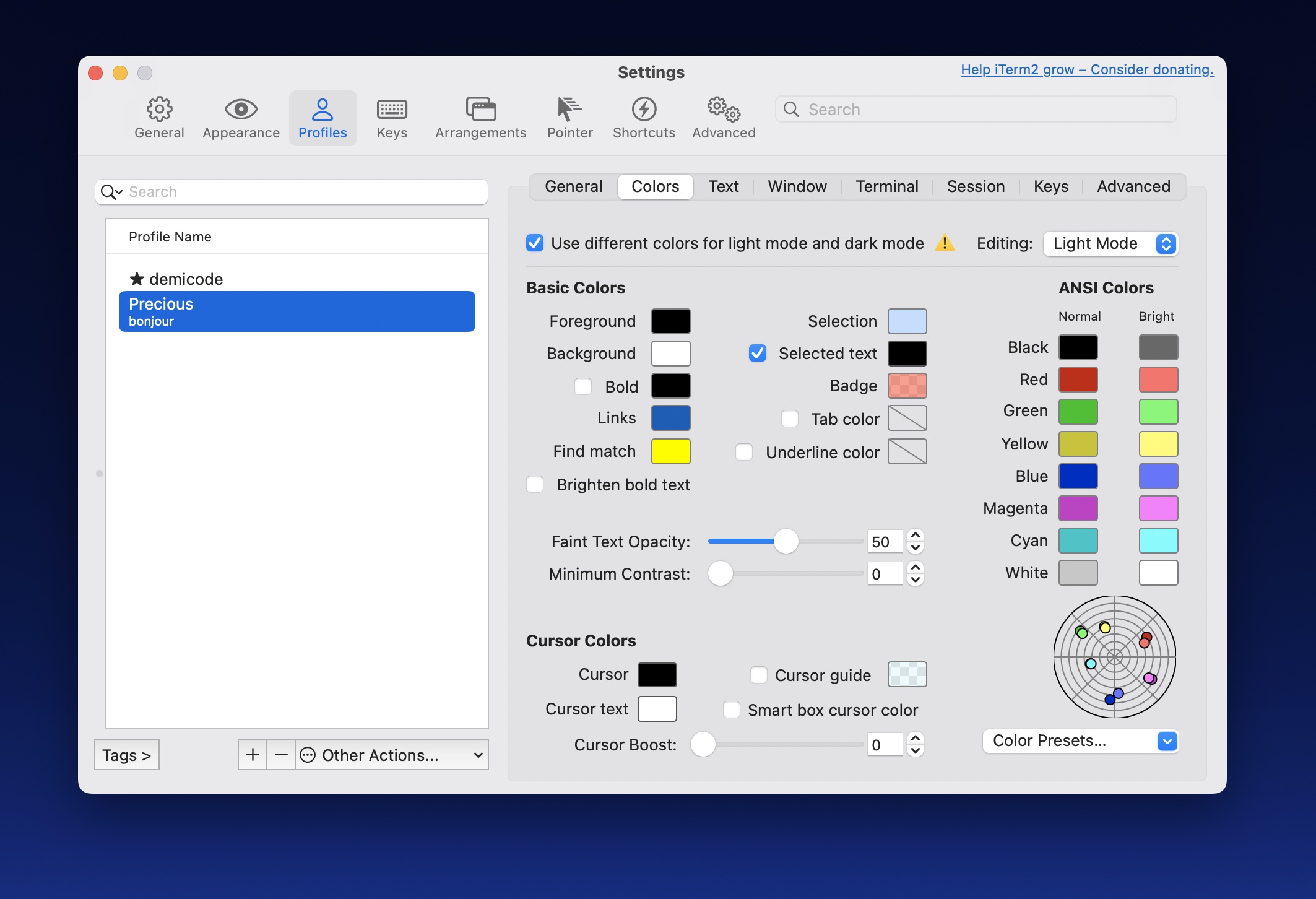Open the Keys settings pane
Screen dimensions: 1316x899
coord(392,118)
